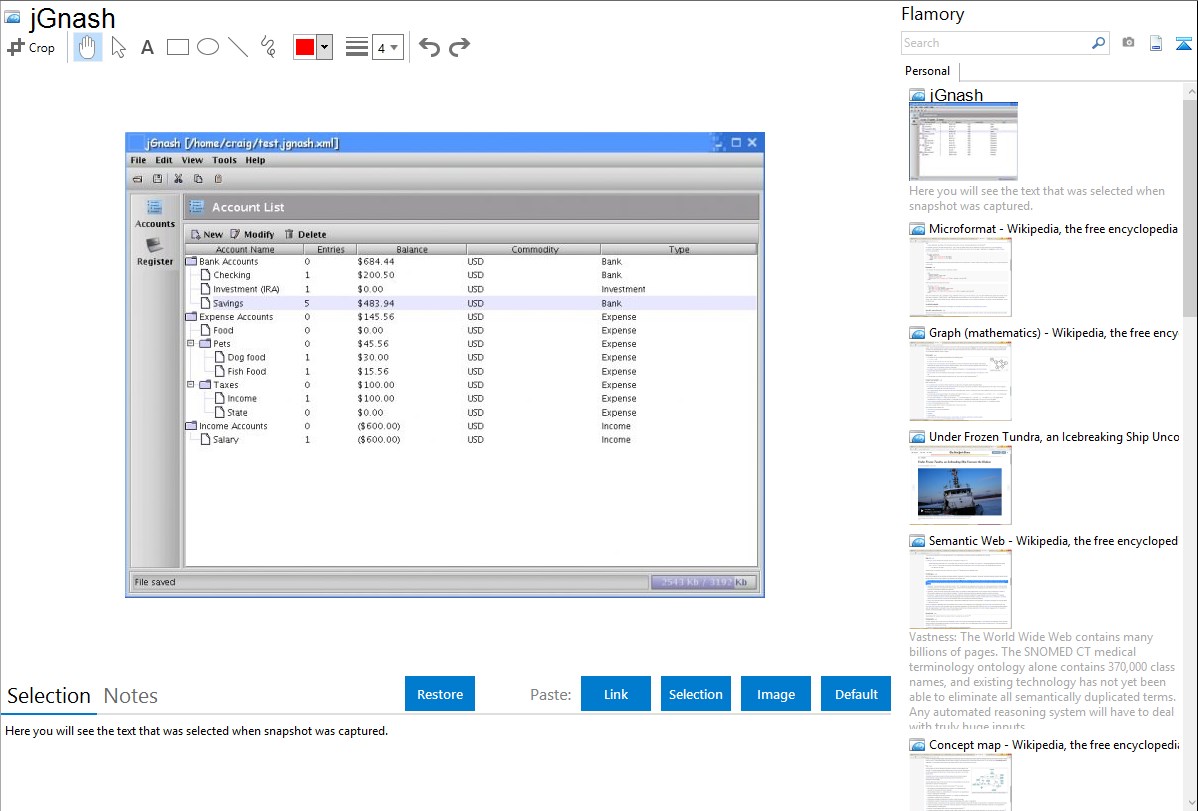The width and height of the screenshot is (1198, 811).
Task: Open the File menu in jGnash window
Action: (138, 161)
